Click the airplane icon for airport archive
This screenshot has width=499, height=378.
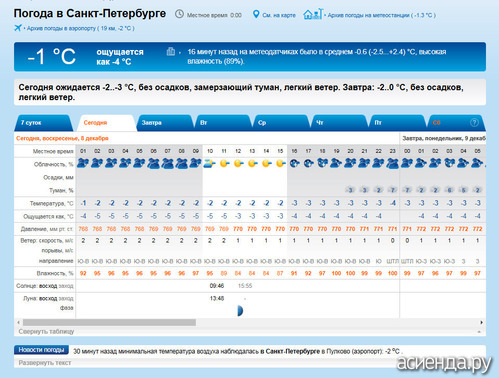18,28
